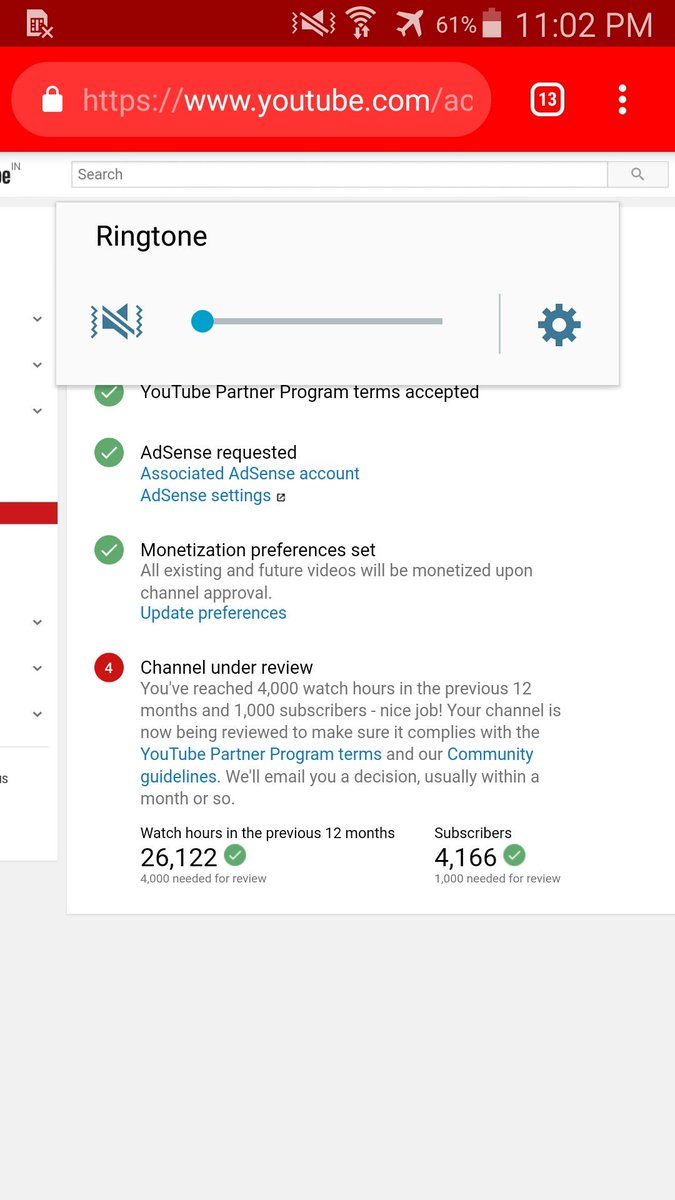675x1200 pixels.
Task: Click Watch hours in the previous 12 months label
Action: tap(267, 833)
